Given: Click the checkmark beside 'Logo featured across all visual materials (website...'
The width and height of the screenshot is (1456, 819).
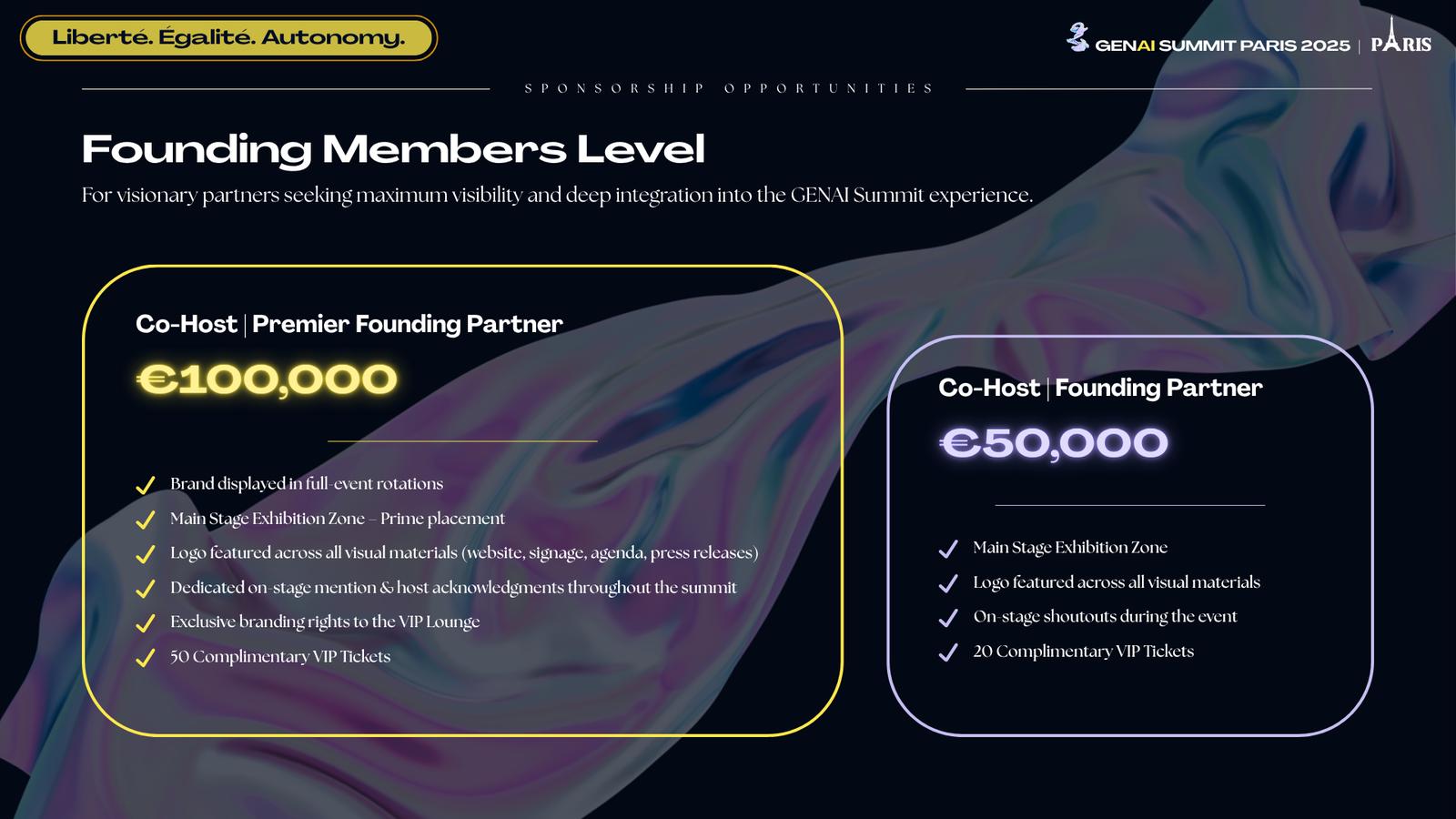Looking at the screenshot, I should coord(145,554).
